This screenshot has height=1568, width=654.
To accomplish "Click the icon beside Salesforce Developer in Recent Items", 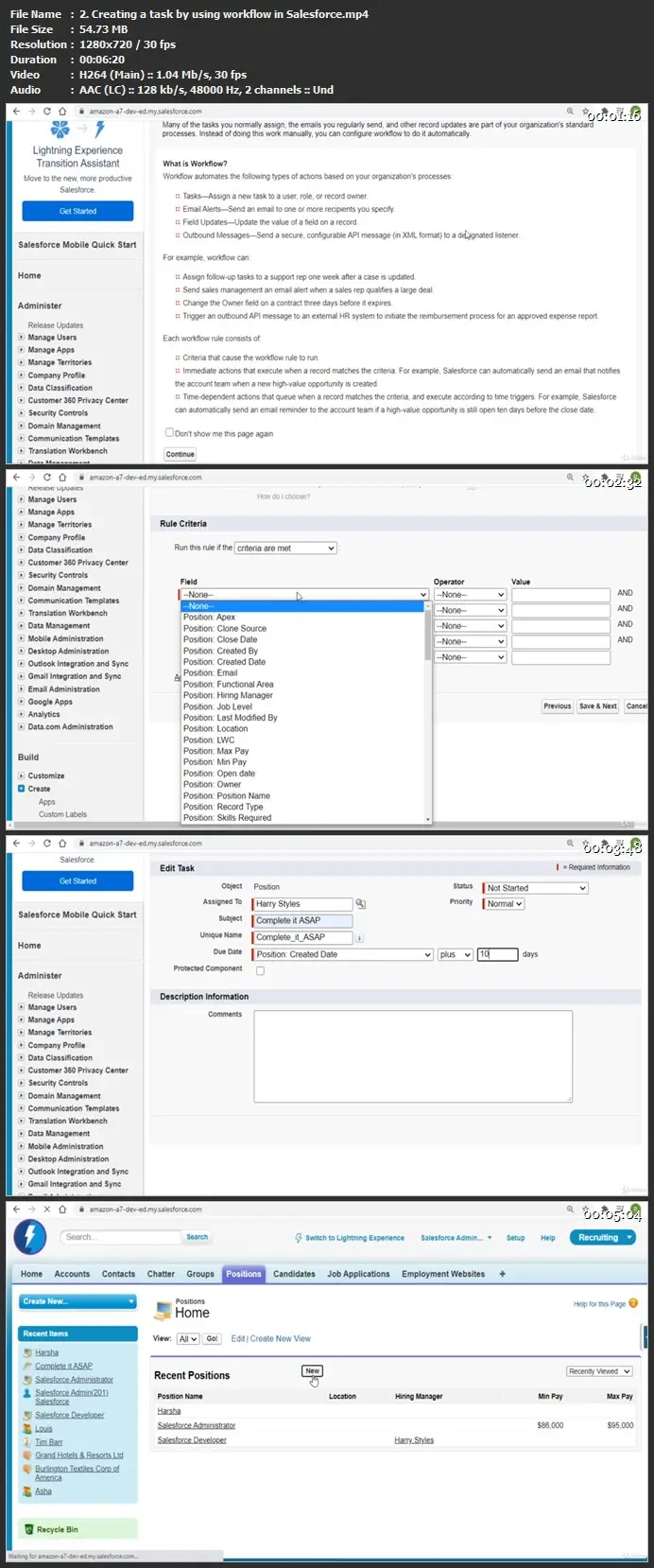I will click(x=26, y=1416).
